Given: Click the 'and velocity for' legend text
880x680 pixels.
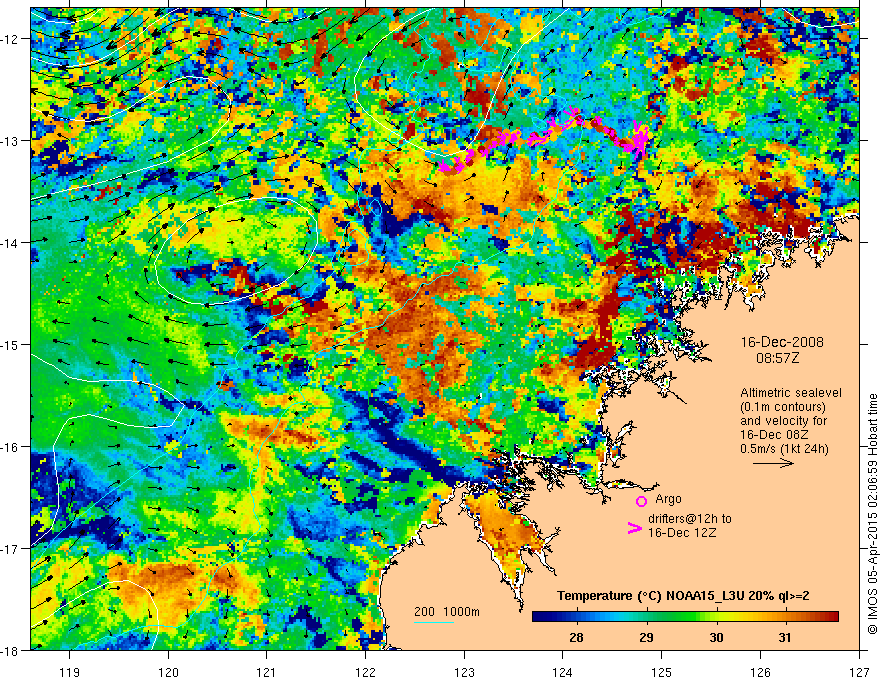Looking at the screenshot, I should coord(783,421).
